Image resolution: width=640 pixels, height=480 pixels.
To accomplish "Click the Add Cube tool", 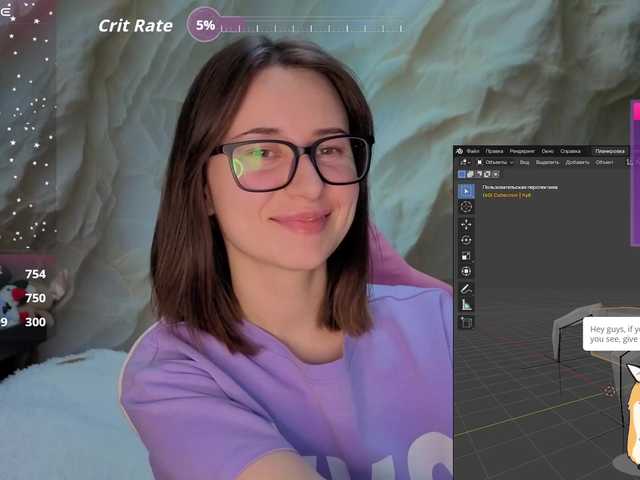I will point(466,322).
